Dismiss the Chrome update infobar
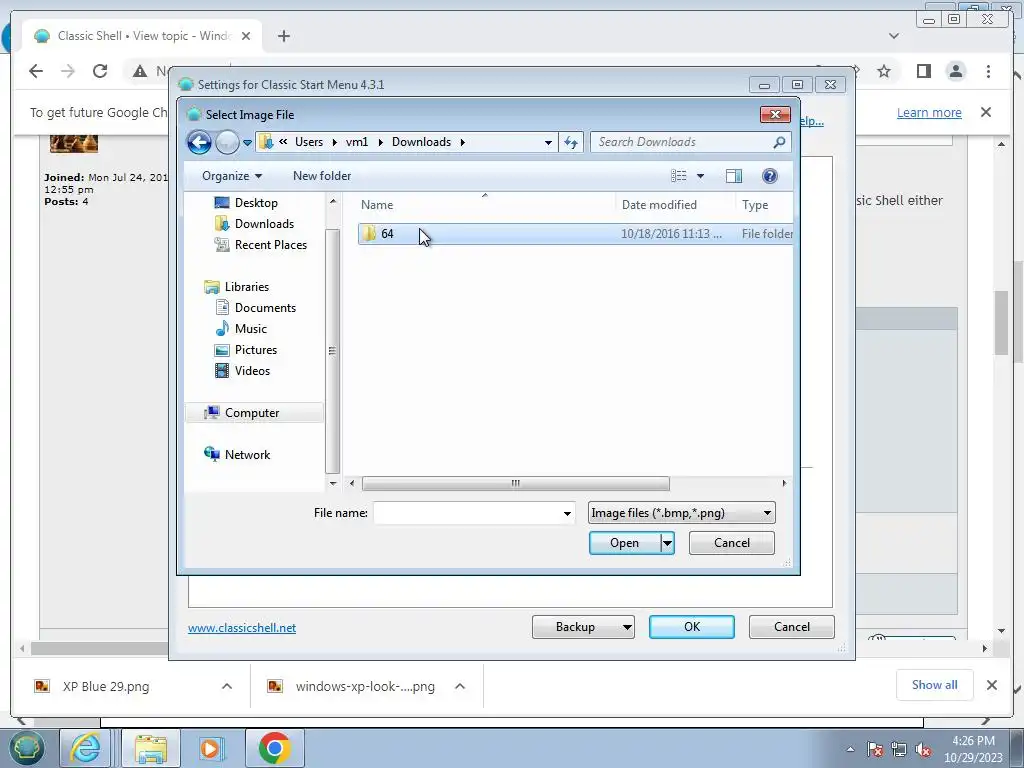The image size is (1024, 768). (x=986, y=112)
